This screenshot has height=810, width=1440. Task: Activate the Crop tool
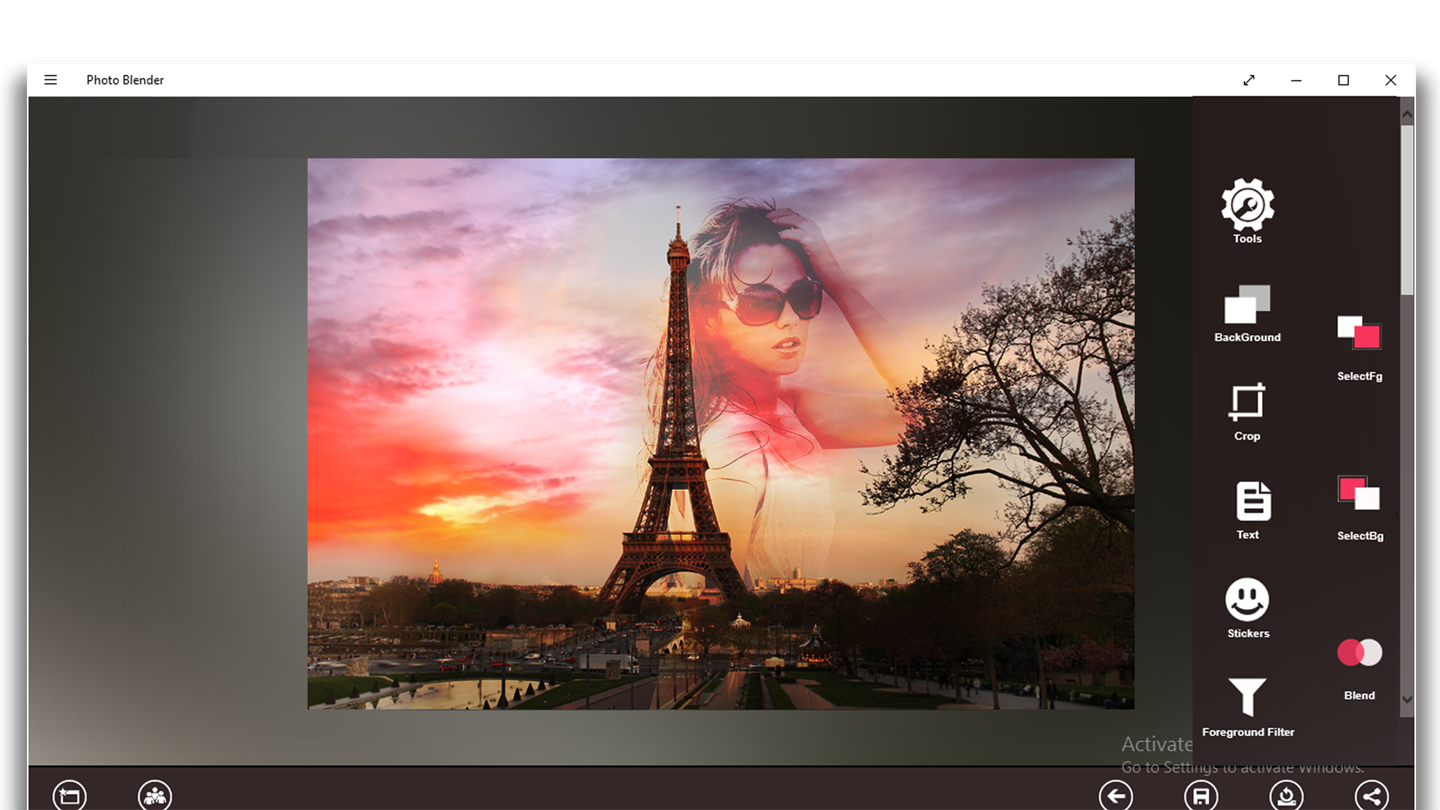click(x=1247, y=402)
